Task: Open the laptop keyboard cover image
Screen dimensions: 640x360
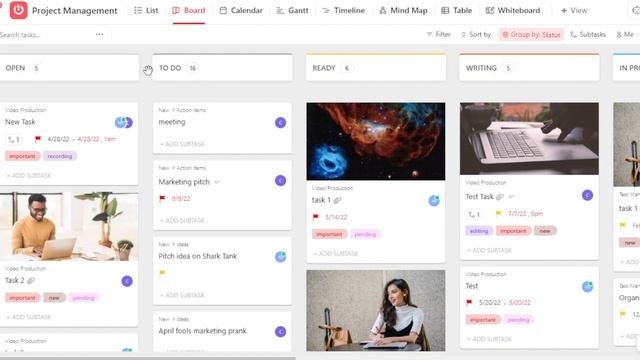Action: coord(529,139)
